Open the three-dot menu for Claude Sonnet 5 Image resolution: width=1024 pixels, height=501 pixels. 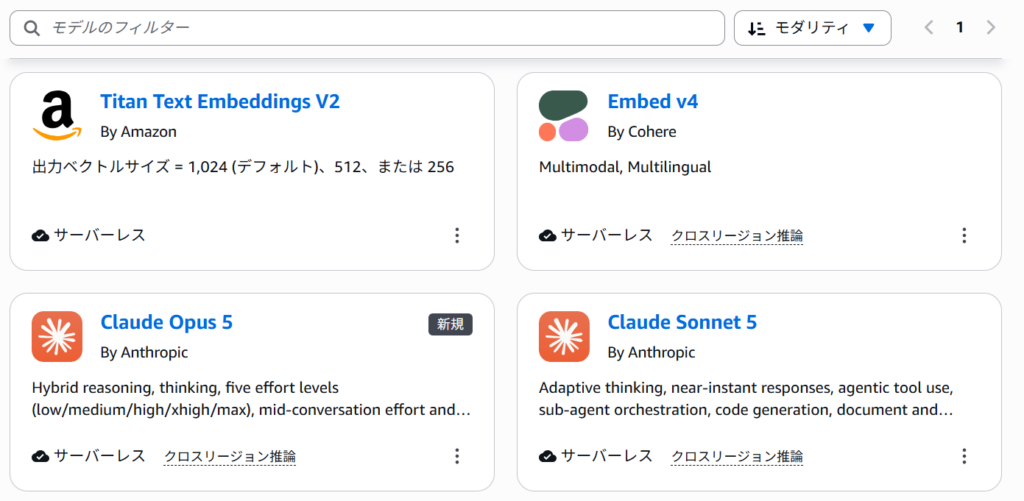(964, 456)
